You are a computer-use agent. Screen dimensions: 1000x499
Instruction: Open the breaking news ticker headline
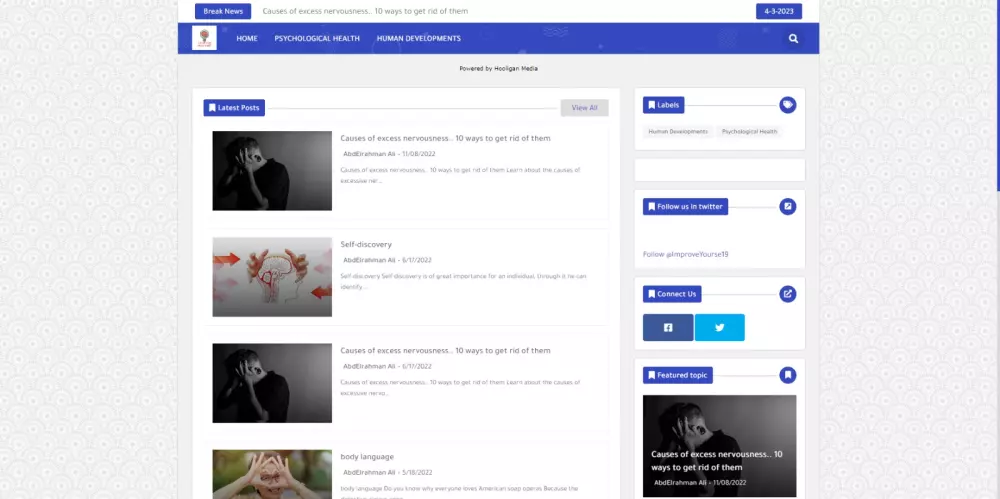pyautogui.click(x=365, y=11)
